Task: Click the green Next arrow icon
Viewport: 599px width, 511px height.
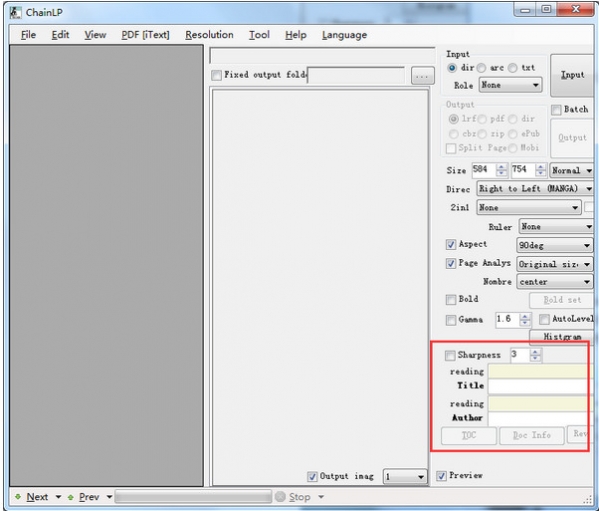Action: tap(18, 496)
